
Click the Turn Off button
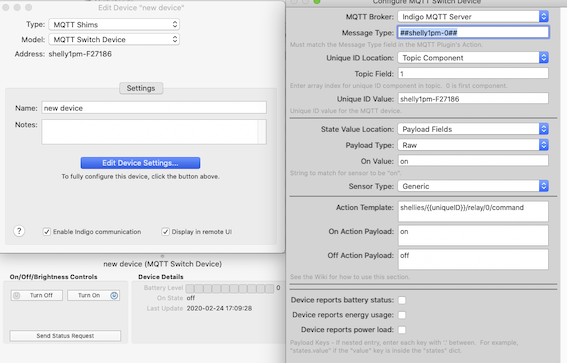[37, 295]
